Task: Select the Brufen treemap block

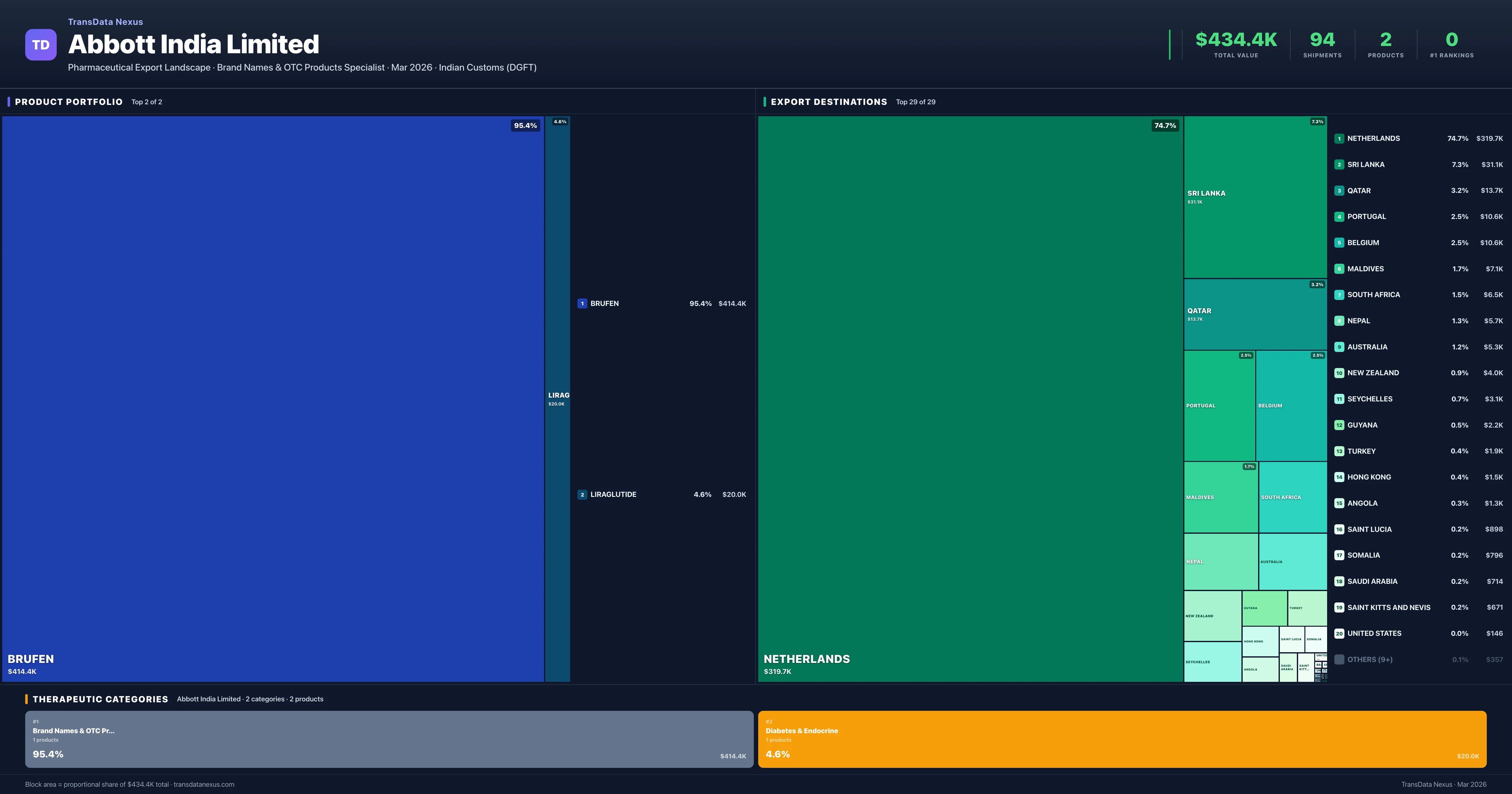Action: [x=273, y=398]
